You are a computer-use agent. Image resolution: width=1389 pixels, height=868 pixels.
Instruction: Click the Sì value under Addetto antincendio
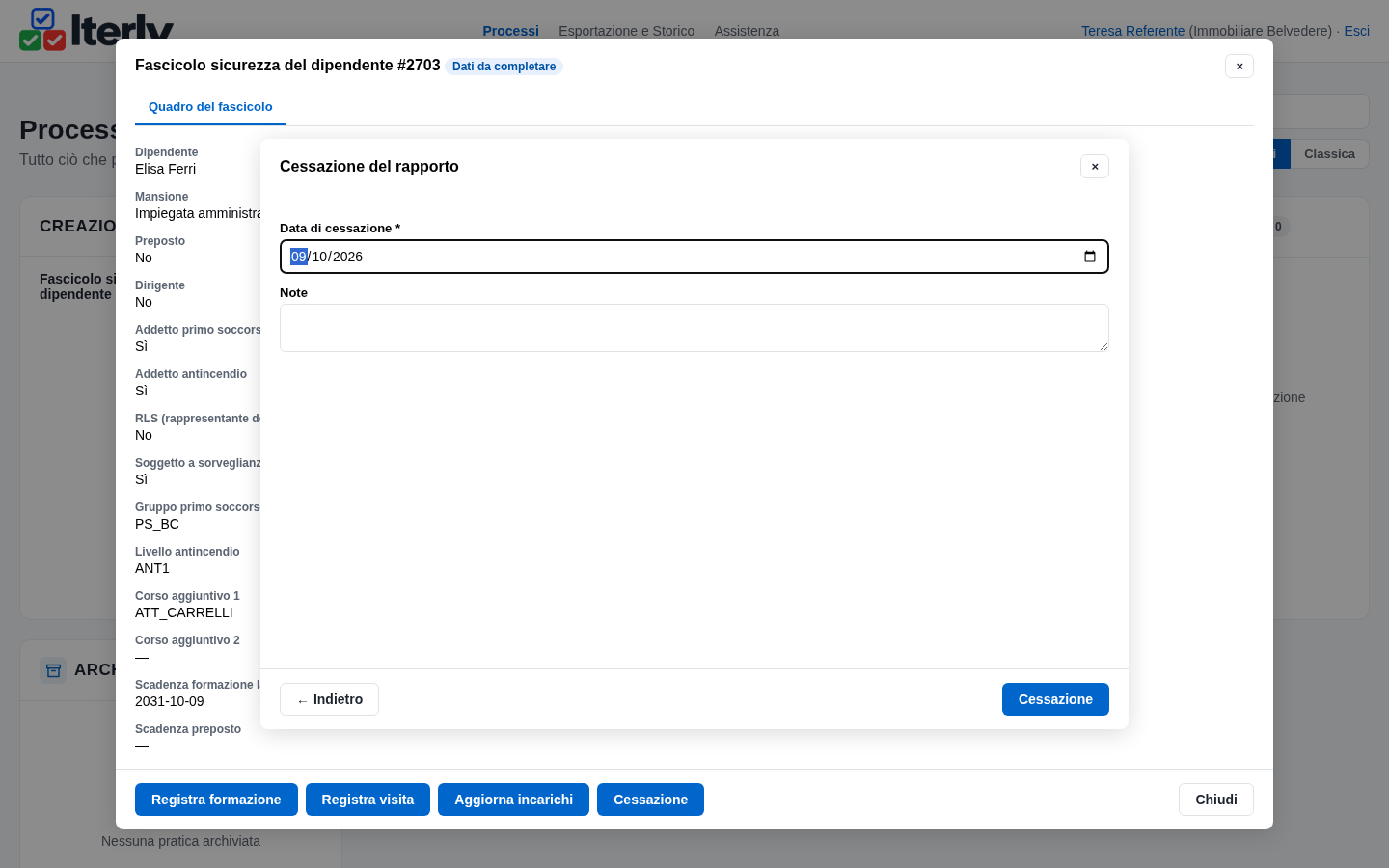(141, 391)
